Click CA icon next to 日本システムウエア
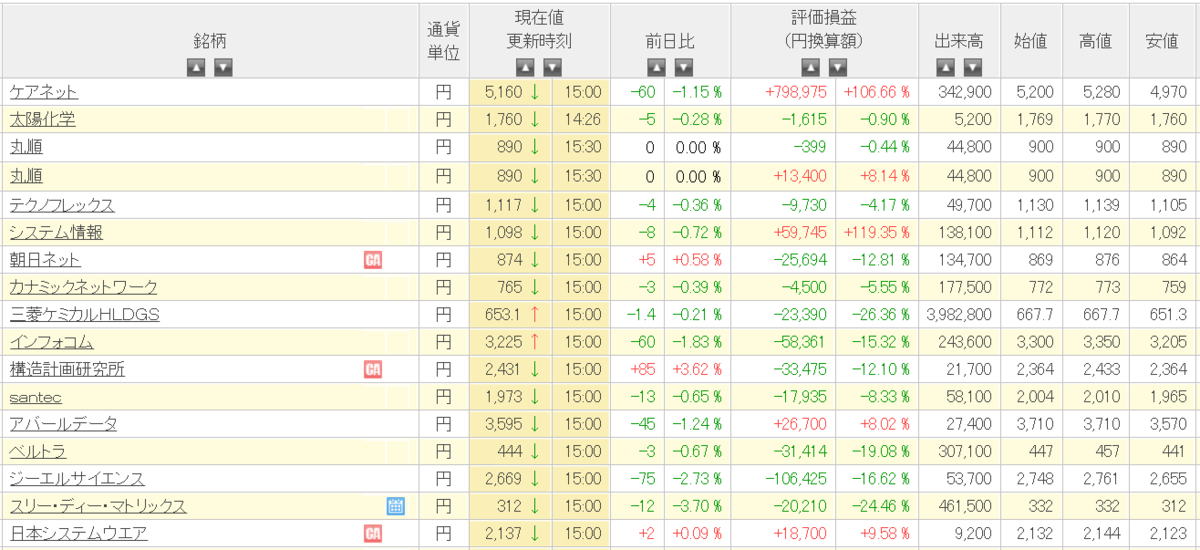 point(373,534)
